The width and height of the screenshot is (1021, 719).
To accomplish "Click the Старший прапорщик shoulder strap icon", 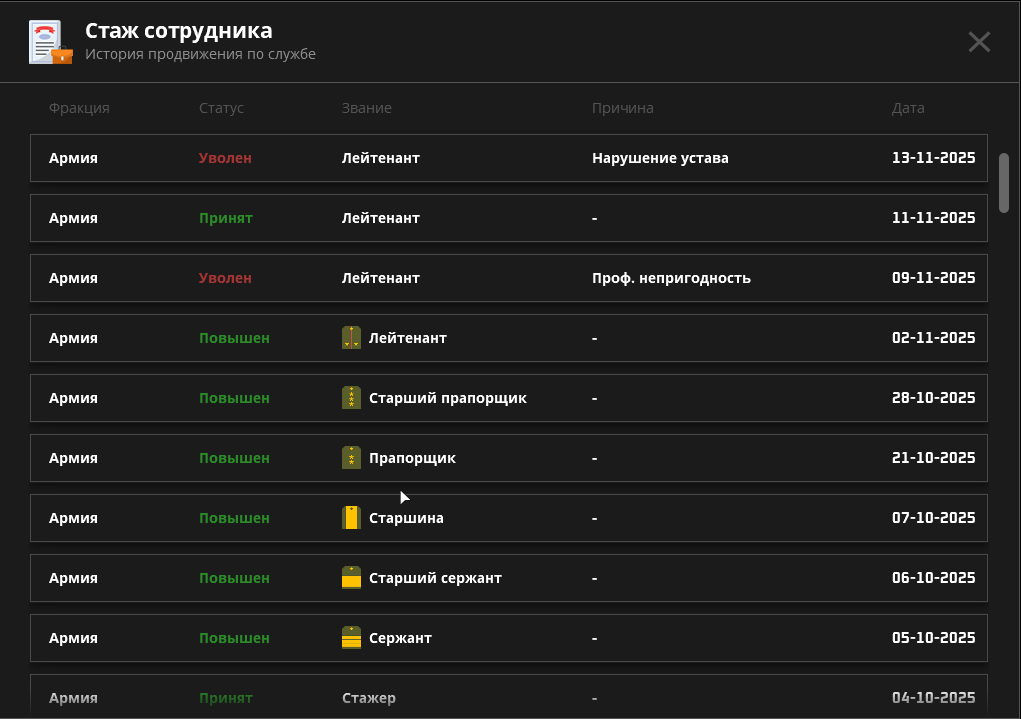I will pos(351,398).
